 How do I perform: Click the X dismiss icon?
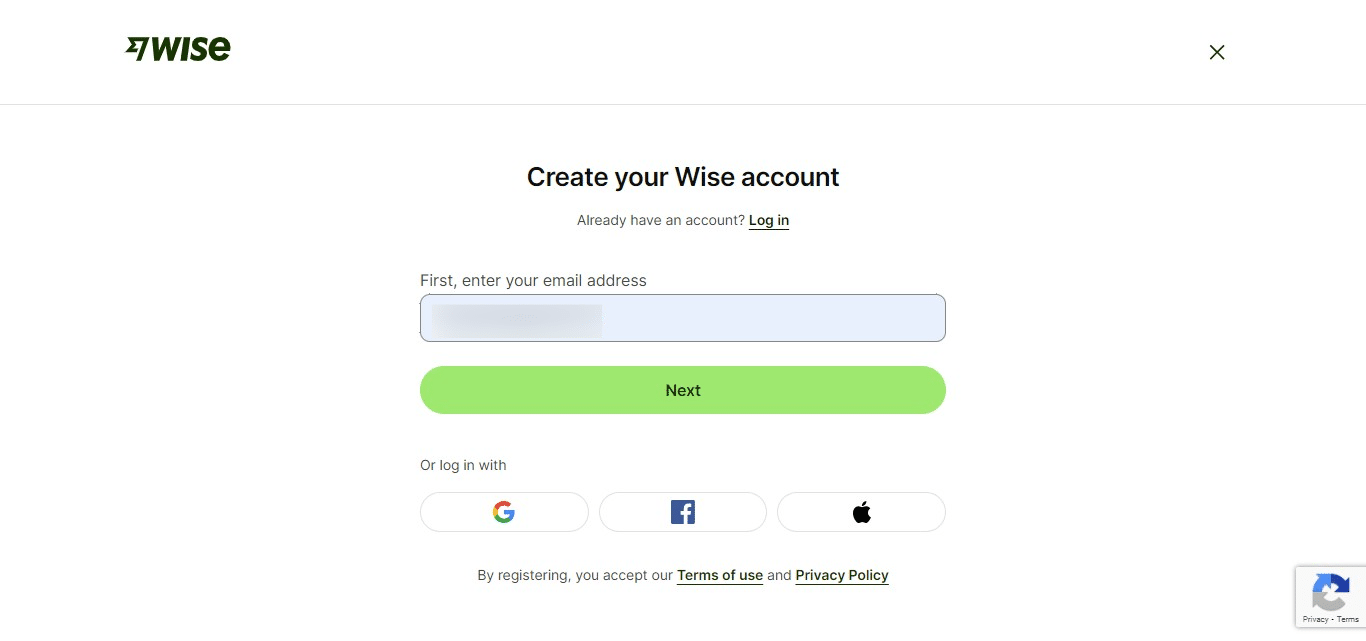click(1217, 52)
